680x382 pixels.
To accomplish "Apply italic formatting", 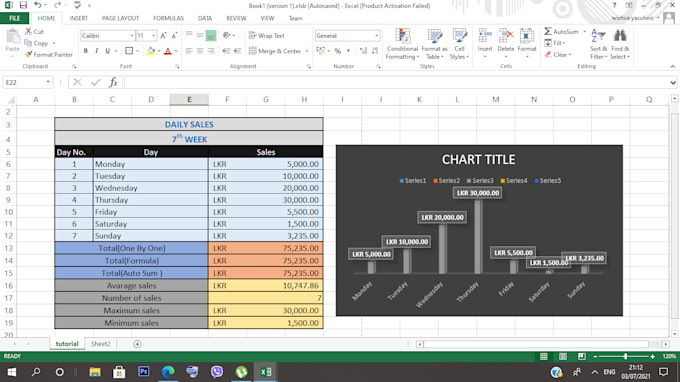I will pyautogui.click(x=96, y=51).
